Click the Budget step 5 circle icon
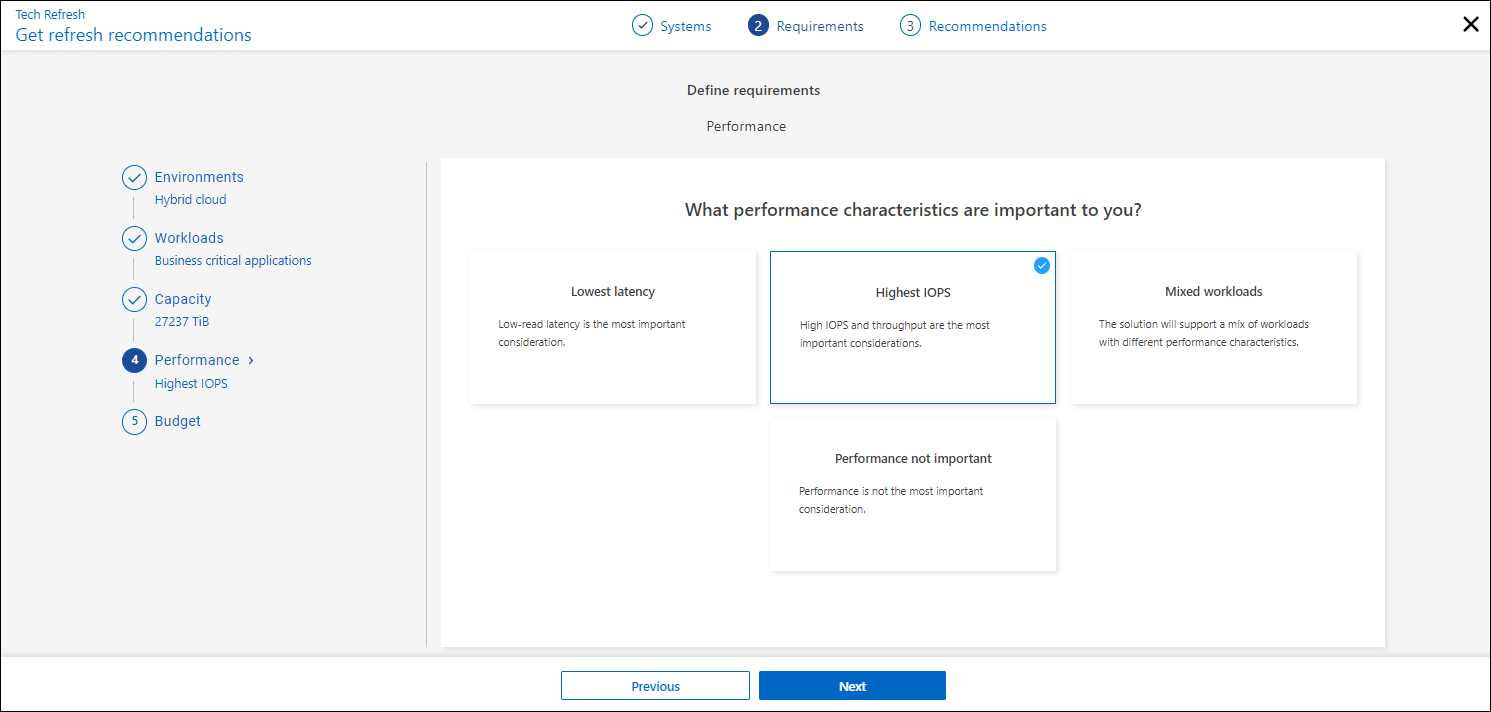Viewport: 1491px width, 712px height. [134, 421]
